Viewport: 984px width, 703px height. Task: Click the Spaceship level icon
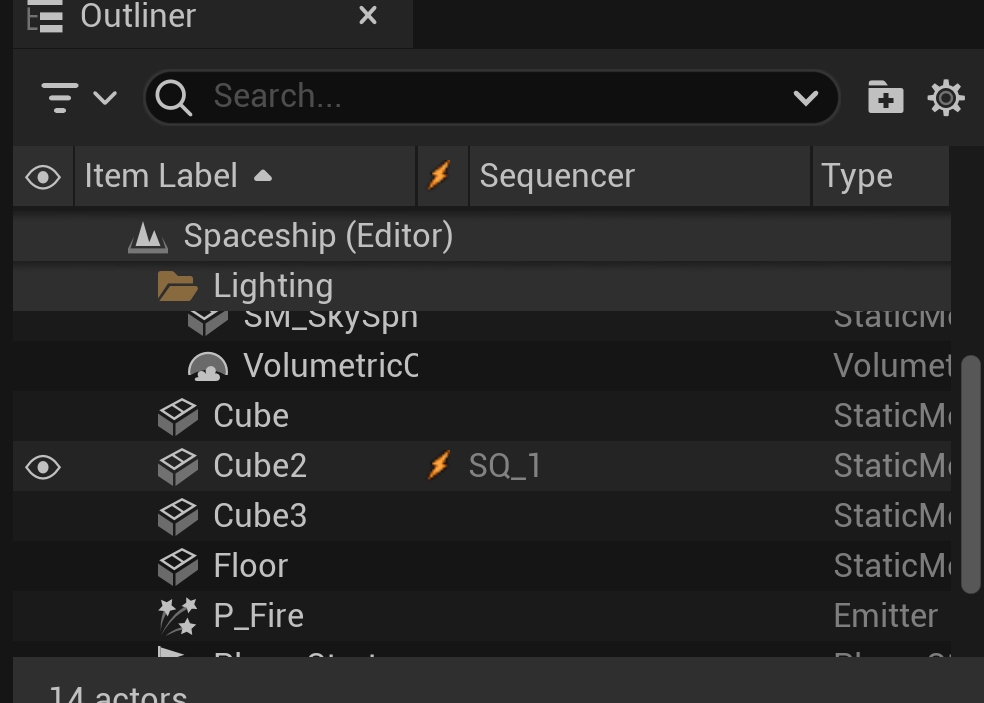pyautogui.click(x=148, y=237)
